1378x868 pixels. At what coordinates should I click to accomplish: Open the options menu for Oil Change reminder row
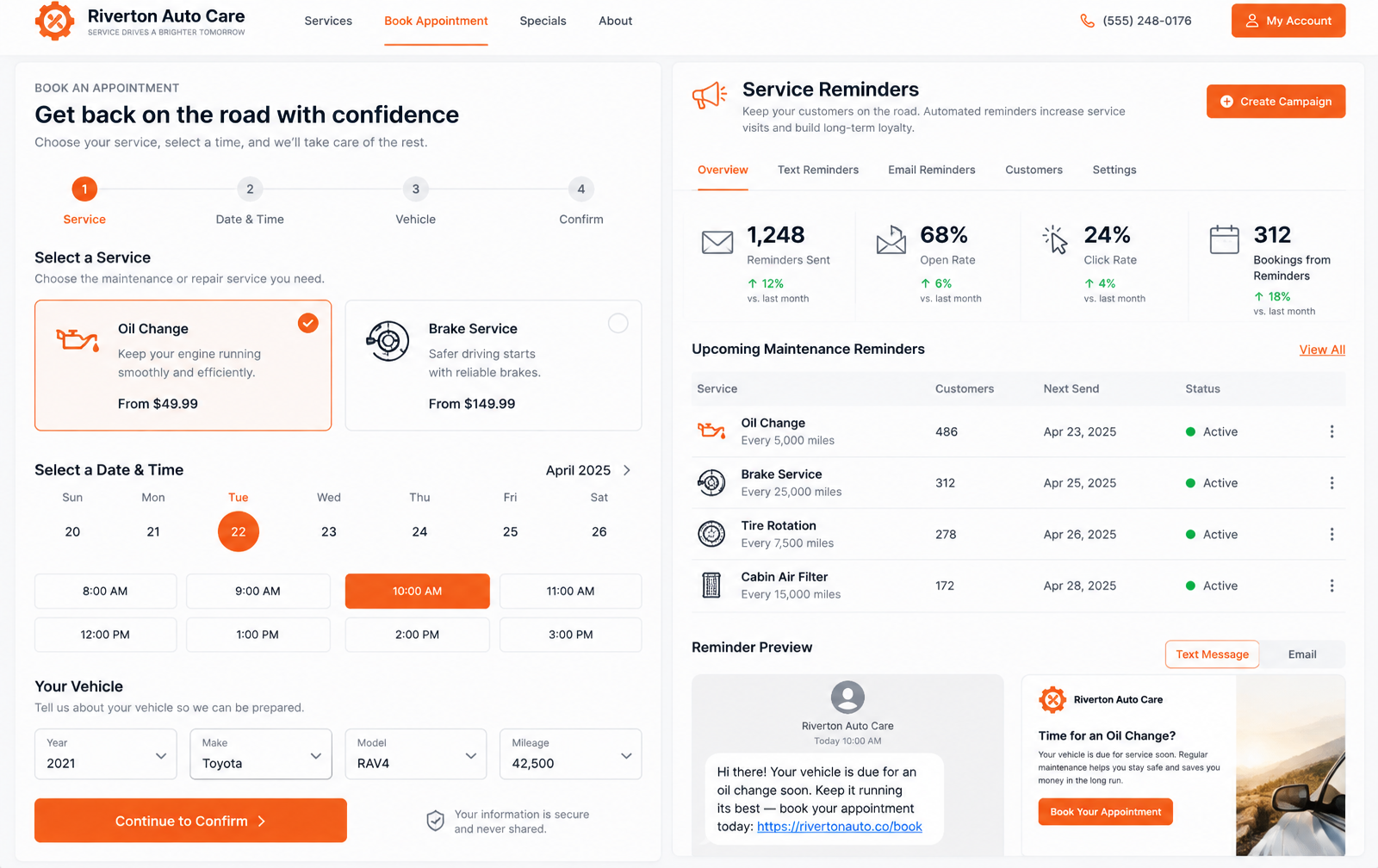tap(1331, 431)
